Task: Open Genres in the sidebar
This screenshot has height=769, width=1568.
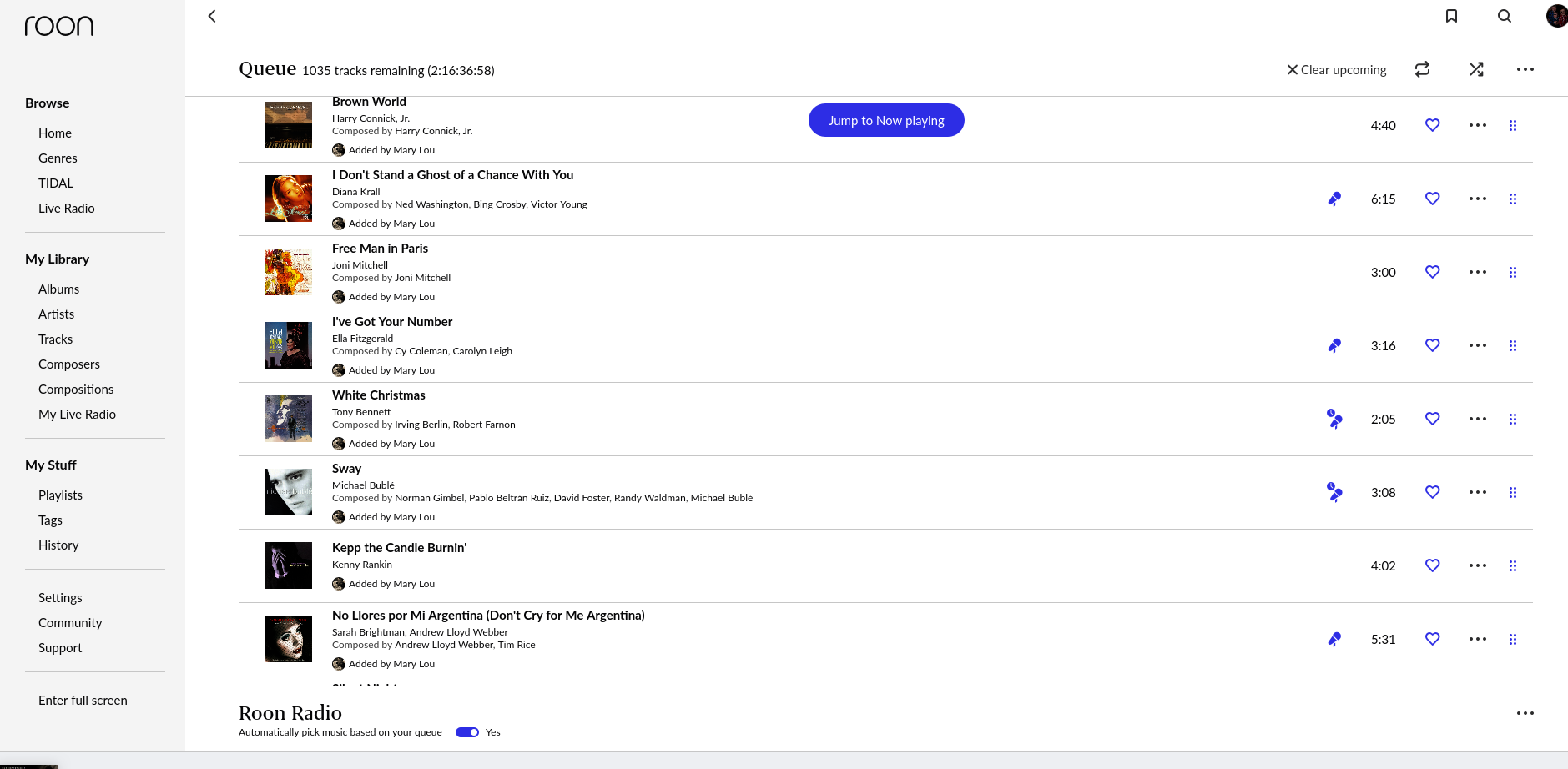Action: 58,158
